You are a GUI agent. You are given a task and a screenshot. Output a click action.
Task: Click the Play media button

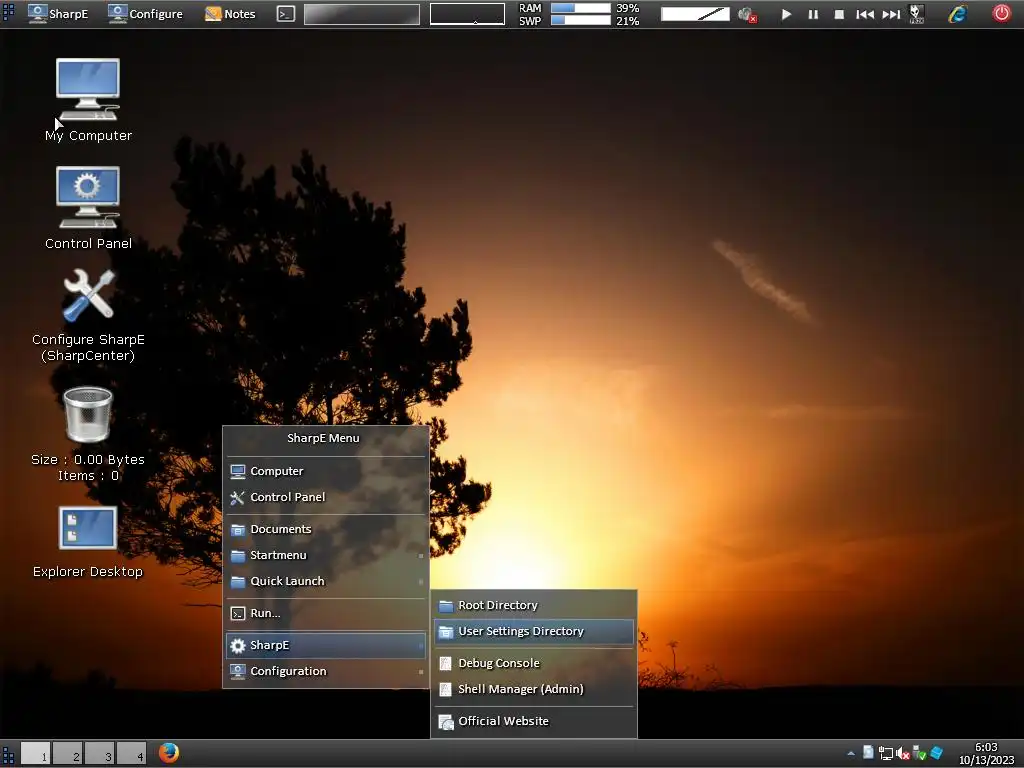point(786,14)
